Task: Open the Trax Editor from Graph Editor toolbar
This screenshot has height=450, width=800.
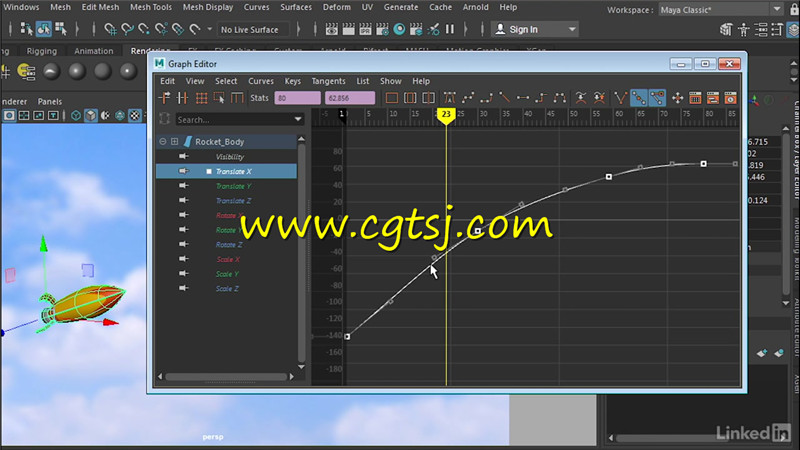Action: 713,98
